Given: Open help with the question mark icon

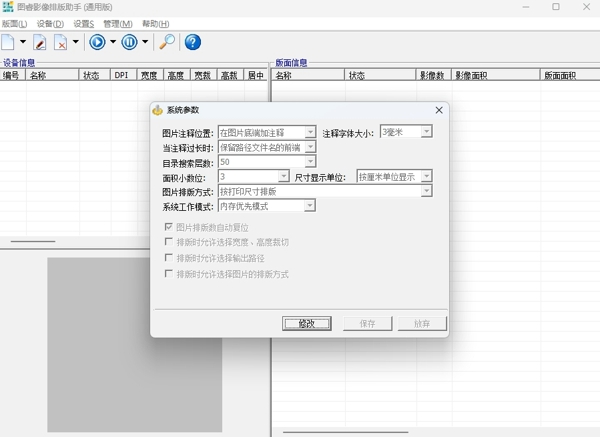Looking at the screenshot, I should (193, 42).
